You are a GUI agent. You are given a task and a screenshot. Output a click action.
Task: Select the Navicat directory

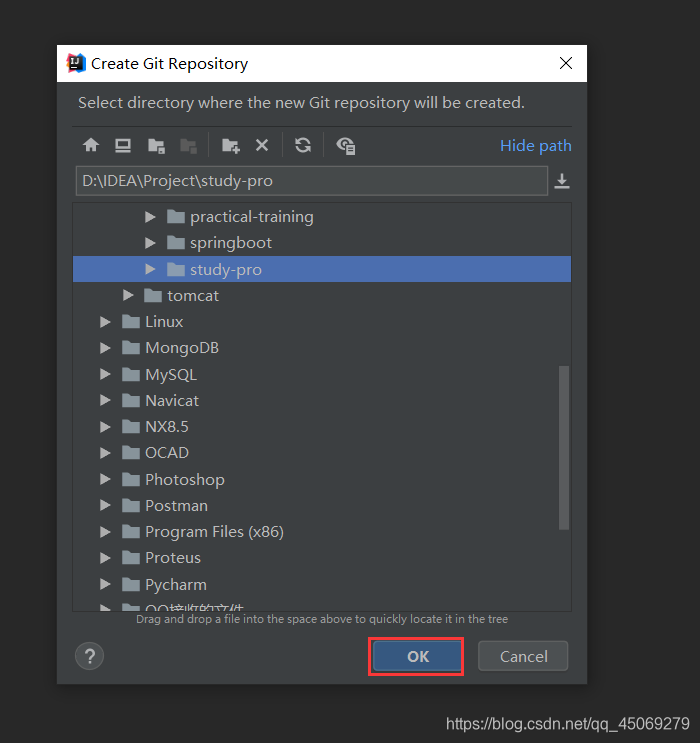coord(172,400)
